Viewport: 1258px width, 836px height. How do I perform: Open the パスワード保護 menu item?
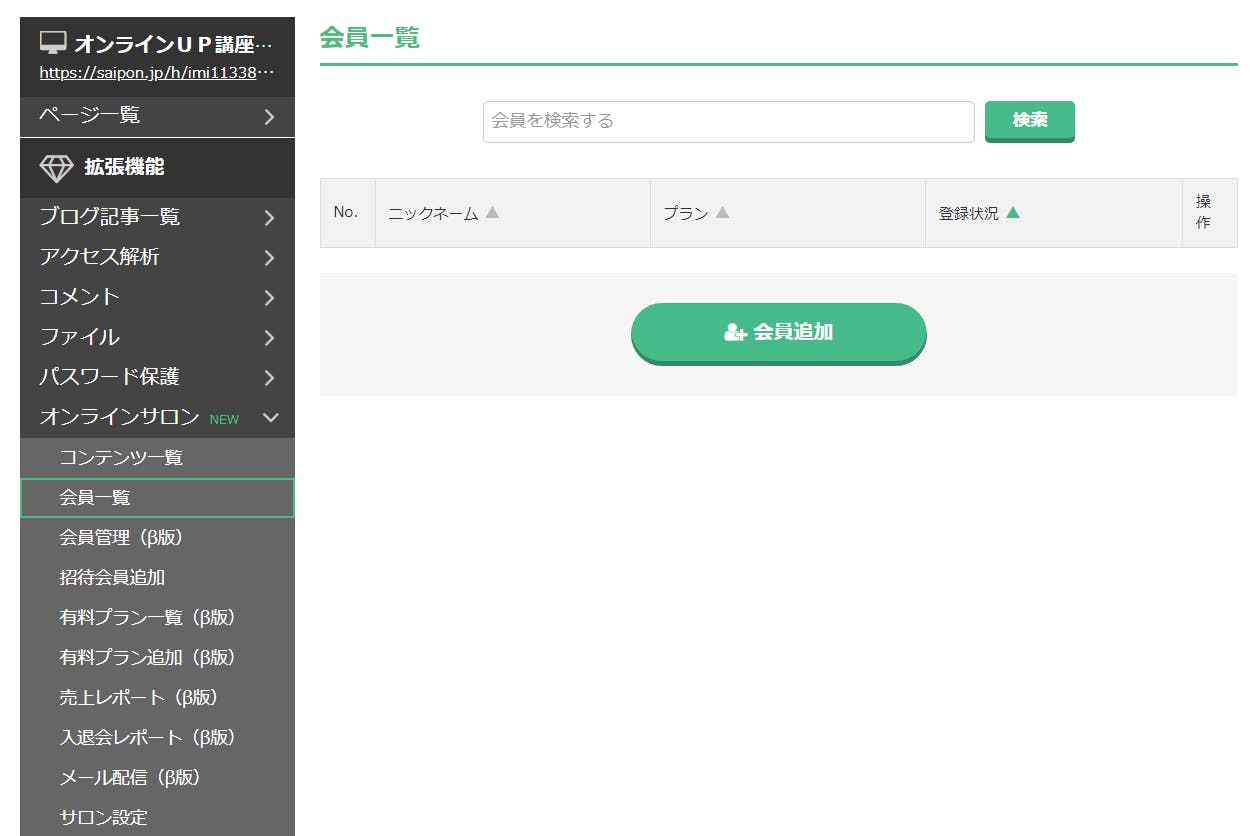point(109,377)
